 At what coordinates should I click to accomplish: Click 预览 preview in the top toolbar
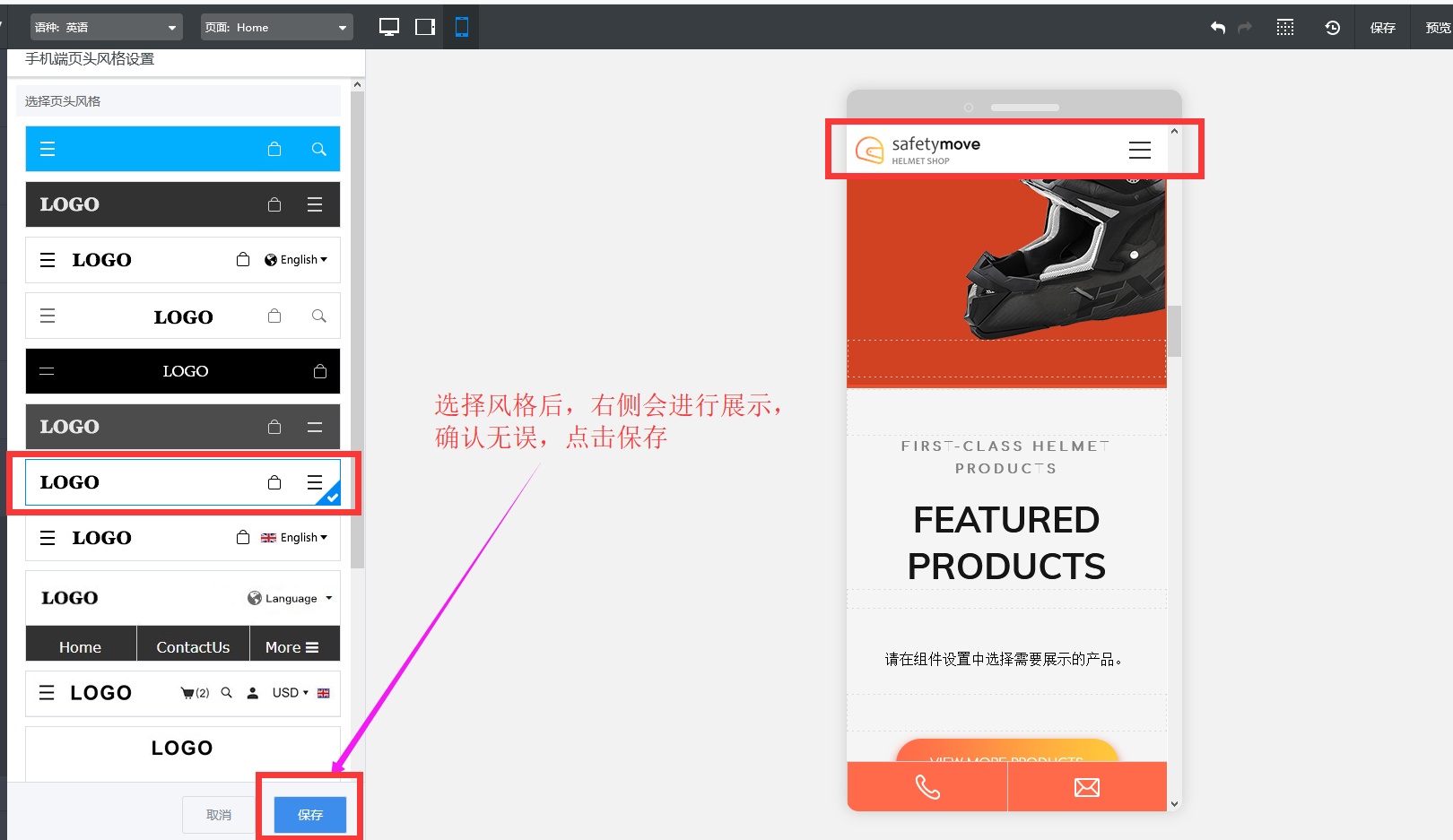1437,28
